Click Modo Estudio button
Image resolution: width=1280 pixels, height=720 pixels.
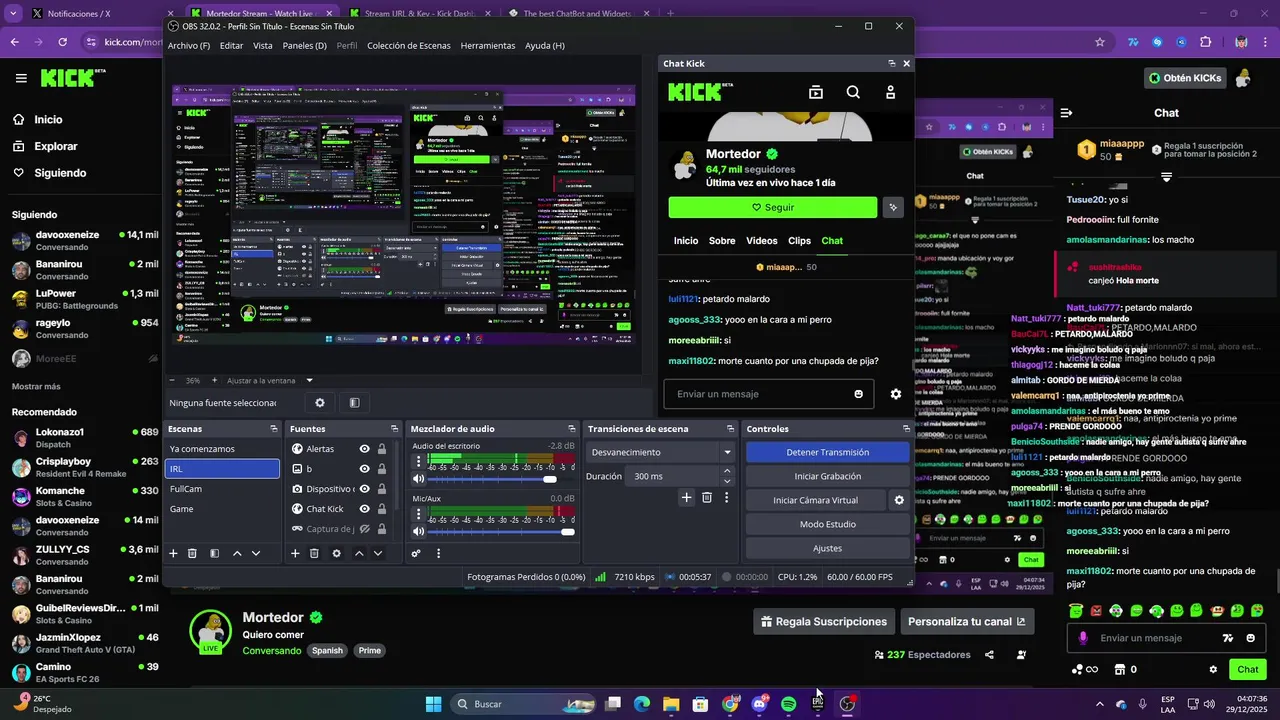coord(827,524)
